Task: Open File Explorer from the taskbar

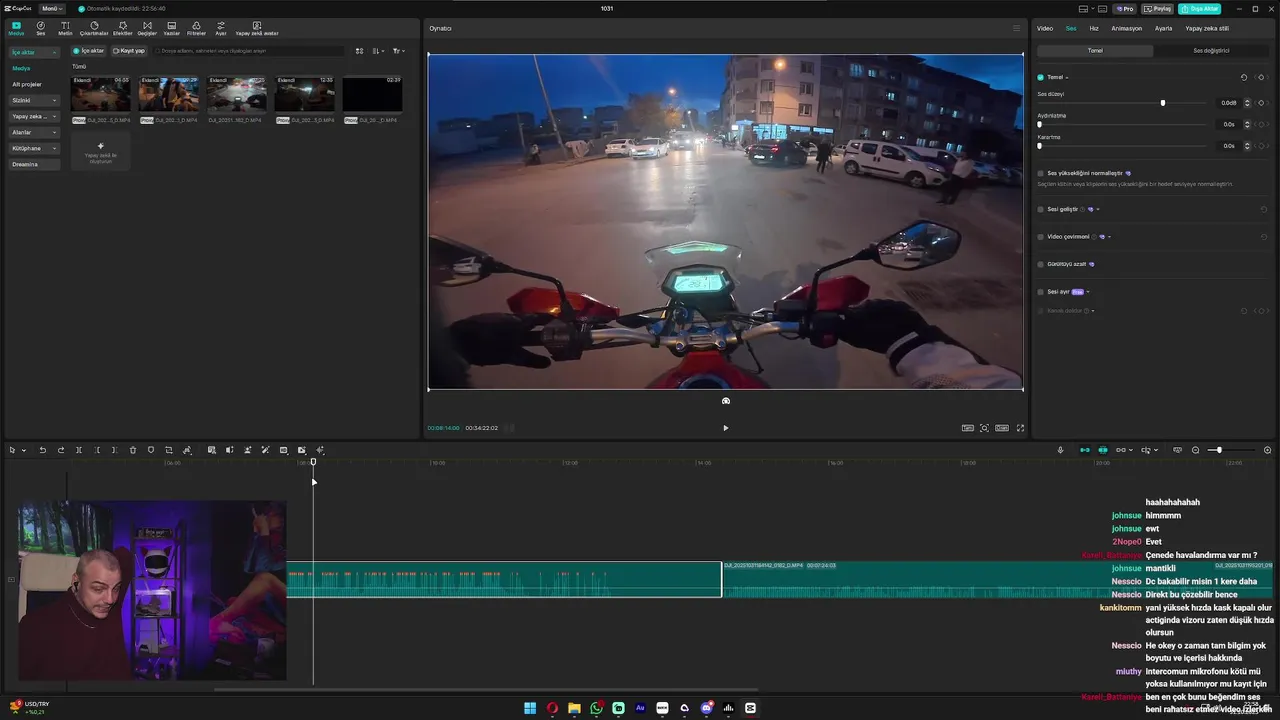Action: point(574,708)
